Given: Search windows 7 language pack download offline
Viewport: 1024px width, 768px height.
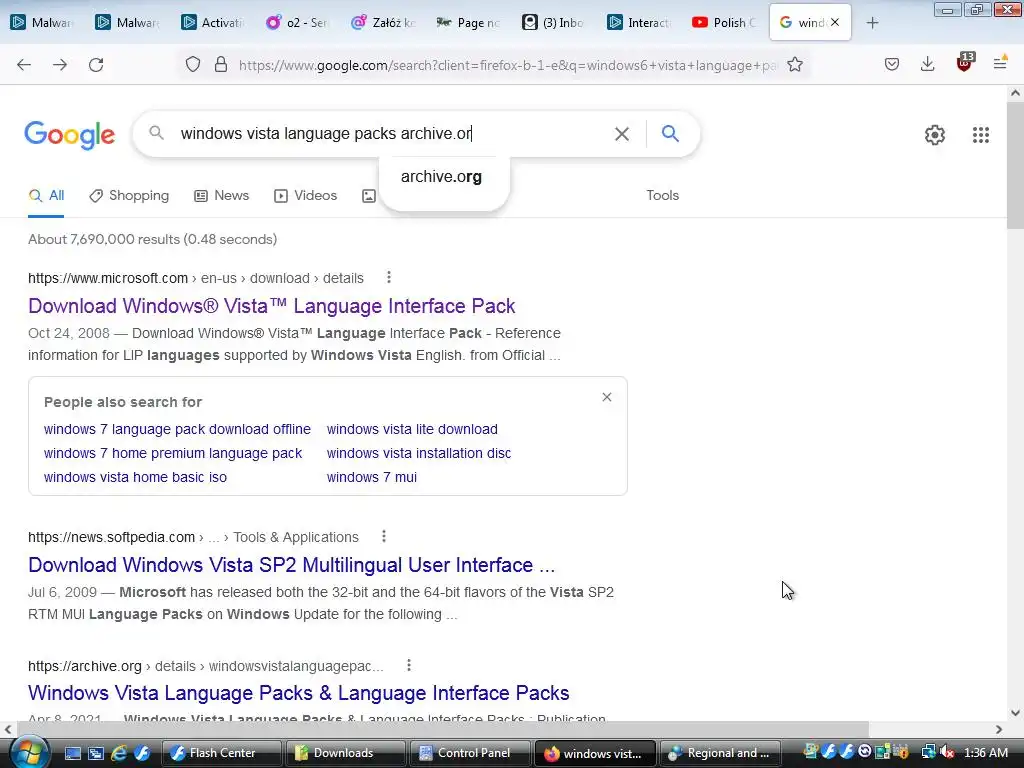Looking at the screenshot, I should (177, 429).
